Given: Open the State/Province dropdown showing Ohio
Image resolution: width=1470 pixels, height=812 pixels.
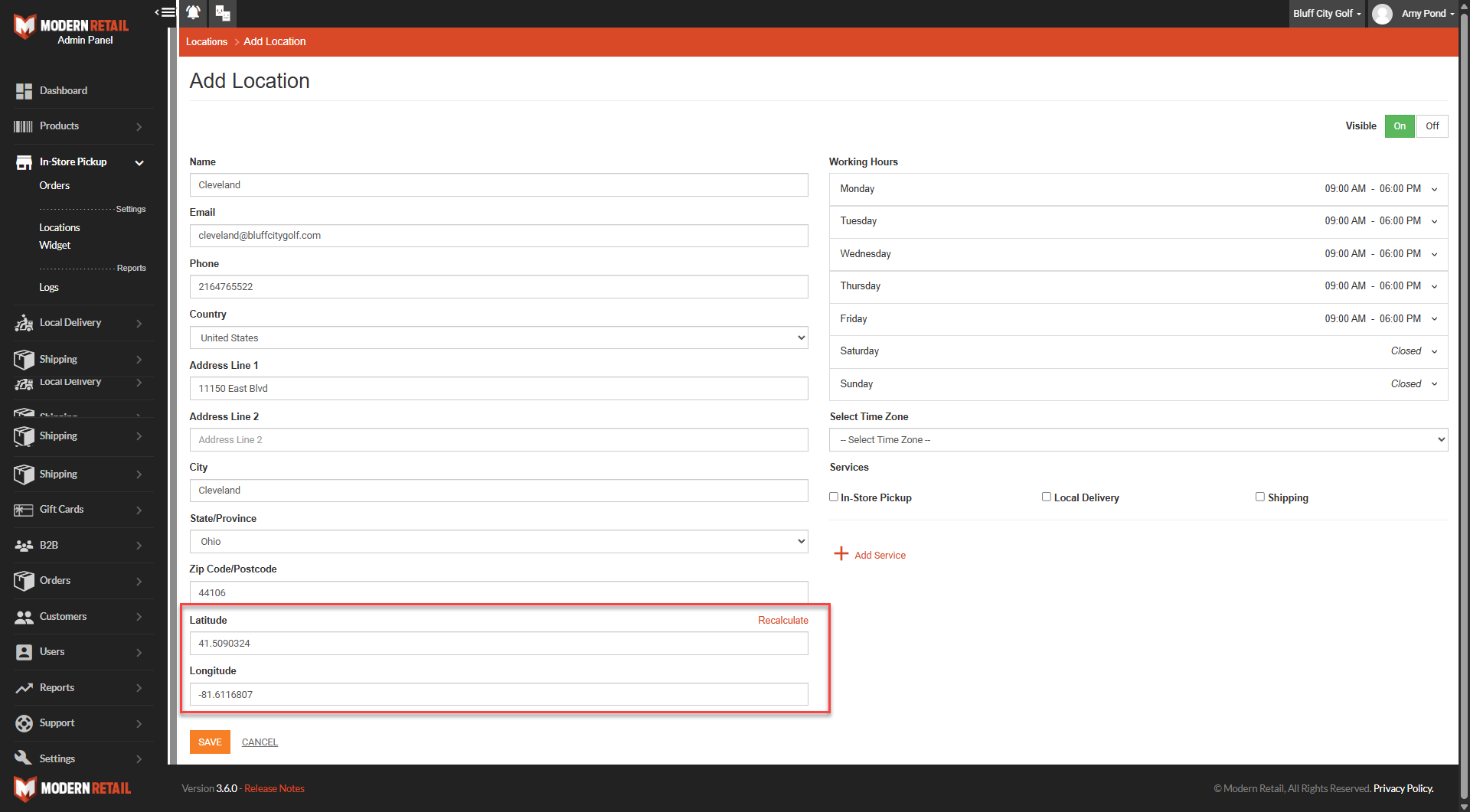Looking at the screenshot, I should point(498,541).
